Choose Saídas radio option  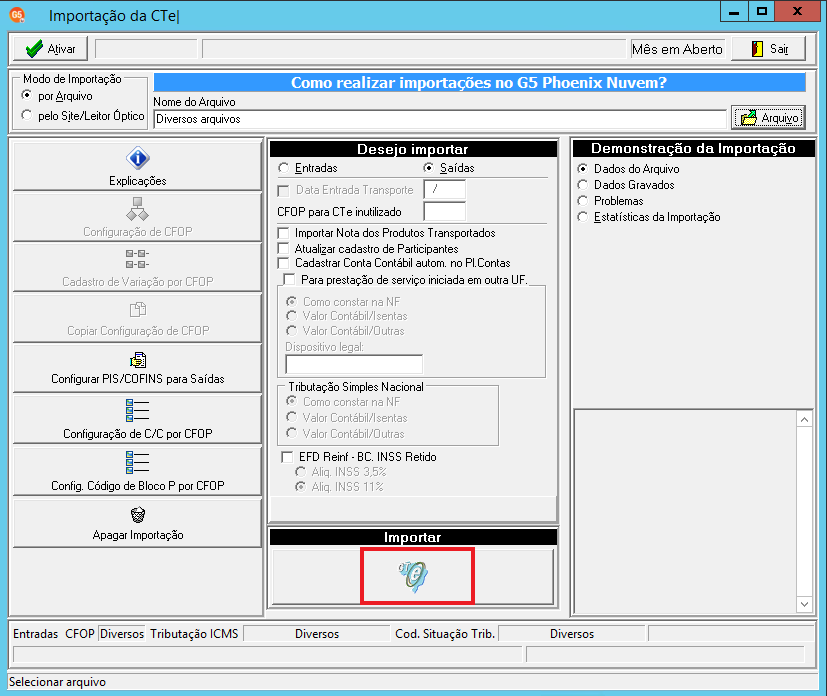coord(429,168)
